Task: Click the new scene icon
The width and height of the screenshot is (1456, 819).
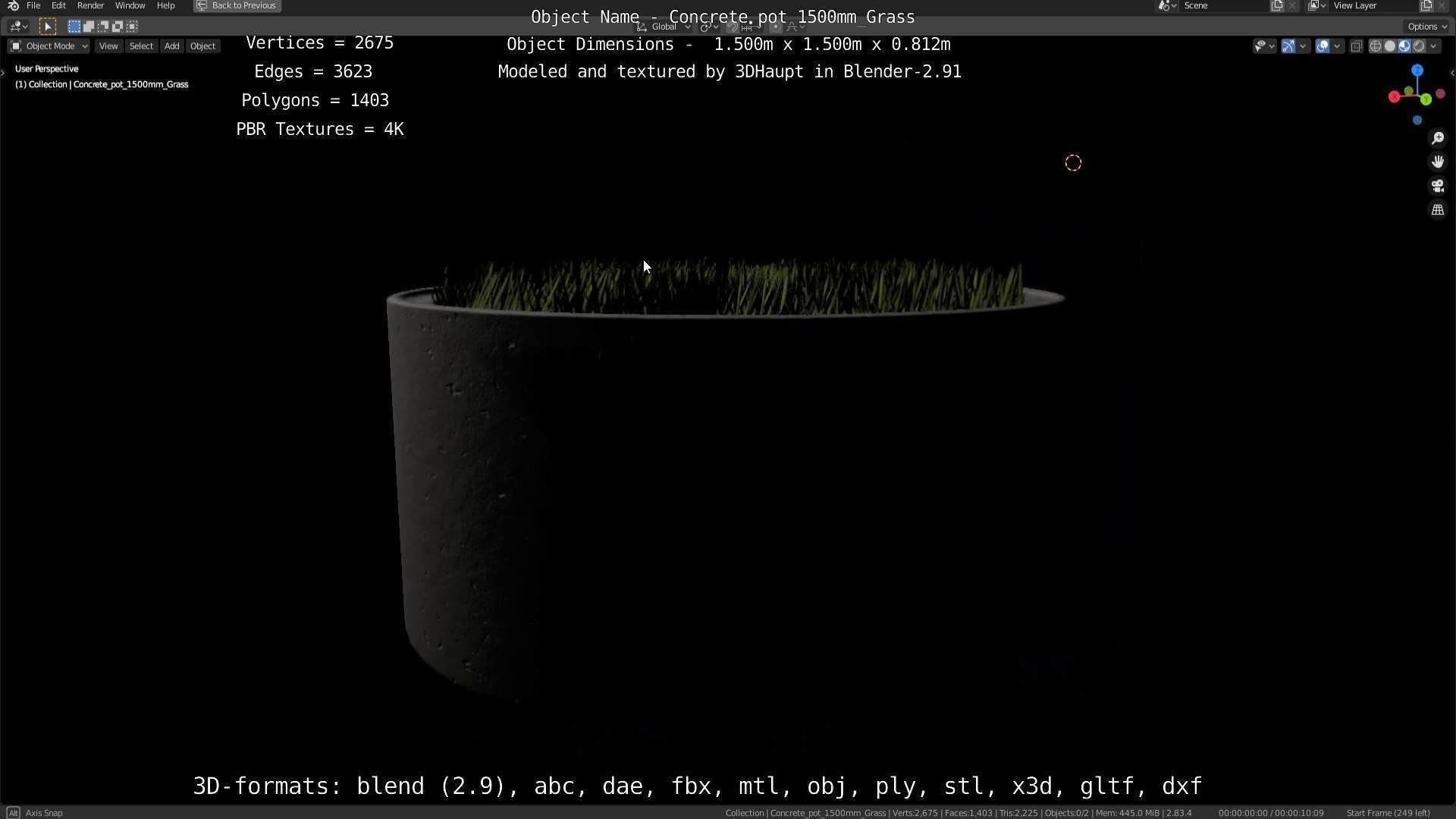Action: 1277,5
